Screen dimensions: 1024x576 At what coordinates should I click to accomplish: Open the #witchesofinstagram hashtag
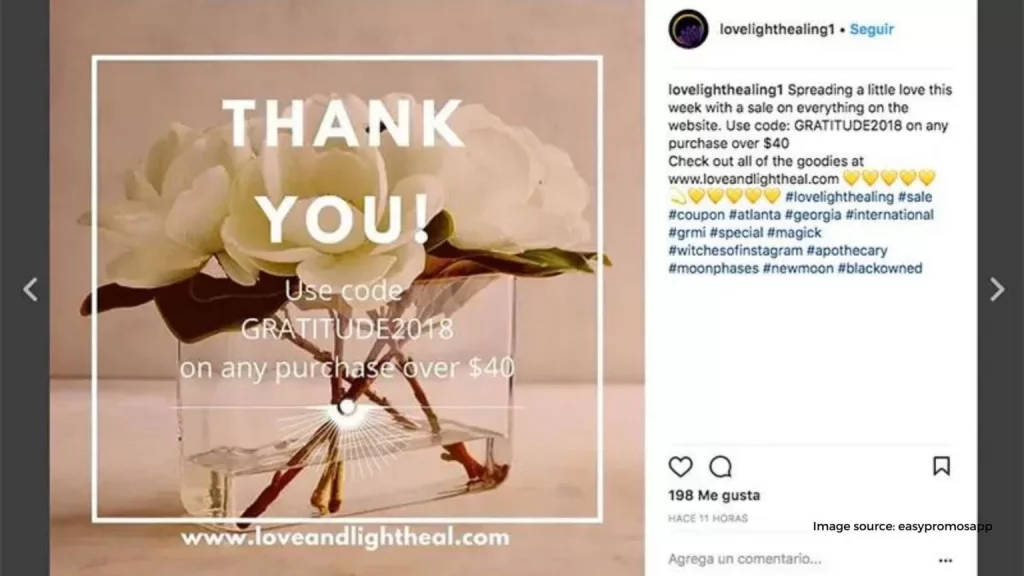pyautogui.click(x=735, y=251)
